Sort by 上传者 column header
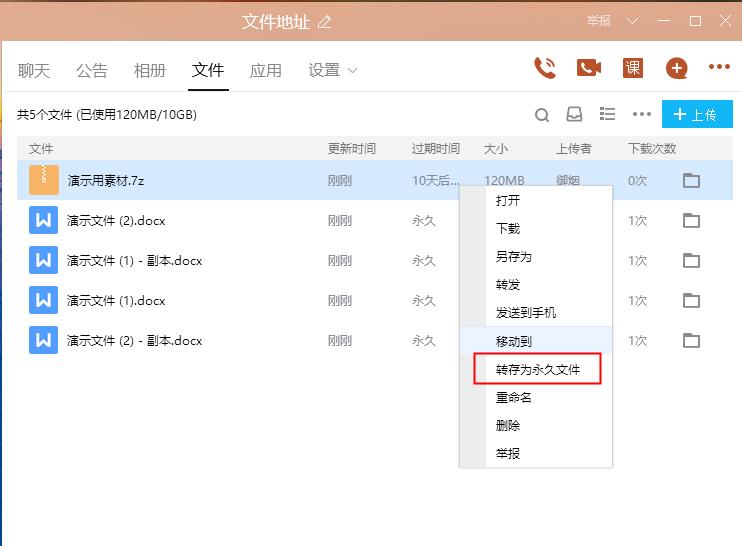 click(574, 149)
